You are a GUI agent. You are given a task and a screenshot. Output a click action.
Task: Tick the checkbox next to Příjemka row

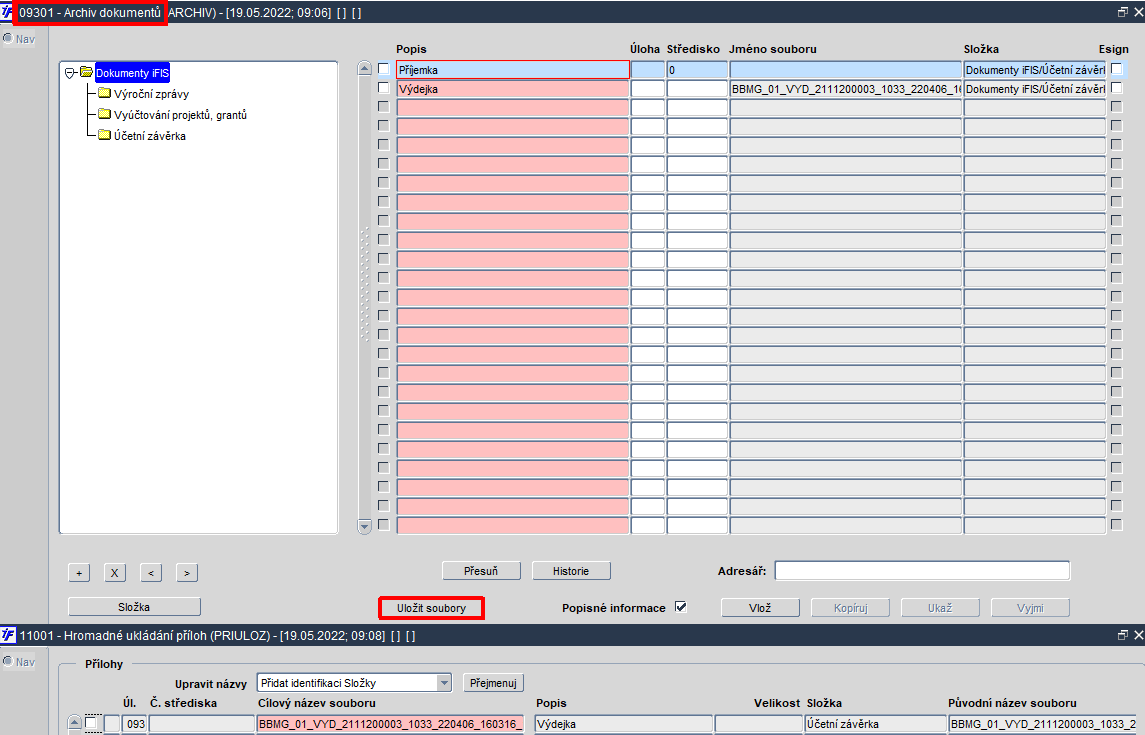383,69
